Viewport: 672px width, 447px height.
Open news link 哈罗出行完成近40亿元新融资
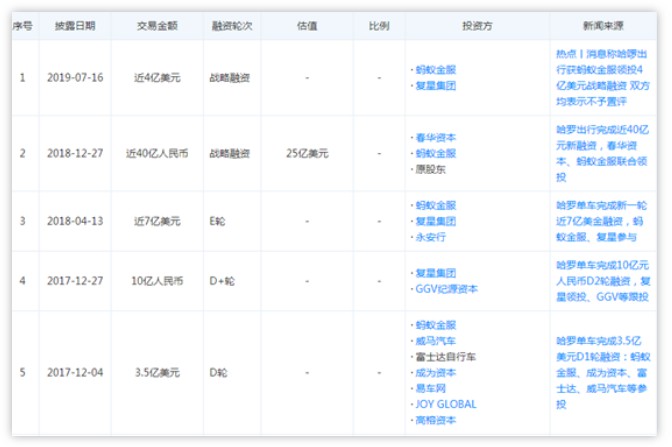602,153
